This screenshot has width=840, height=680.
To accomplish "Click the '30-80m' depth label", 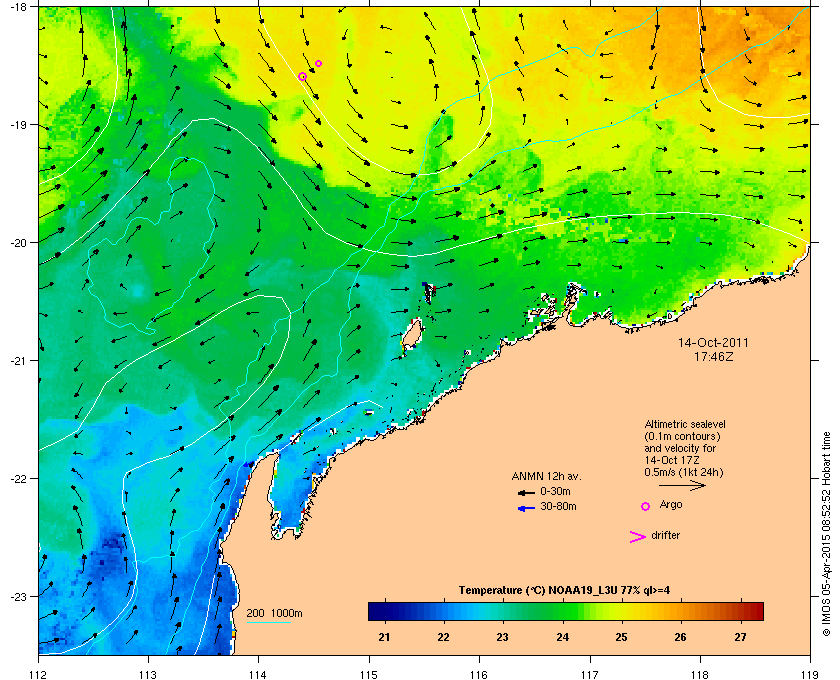I will tap(558, 506).
